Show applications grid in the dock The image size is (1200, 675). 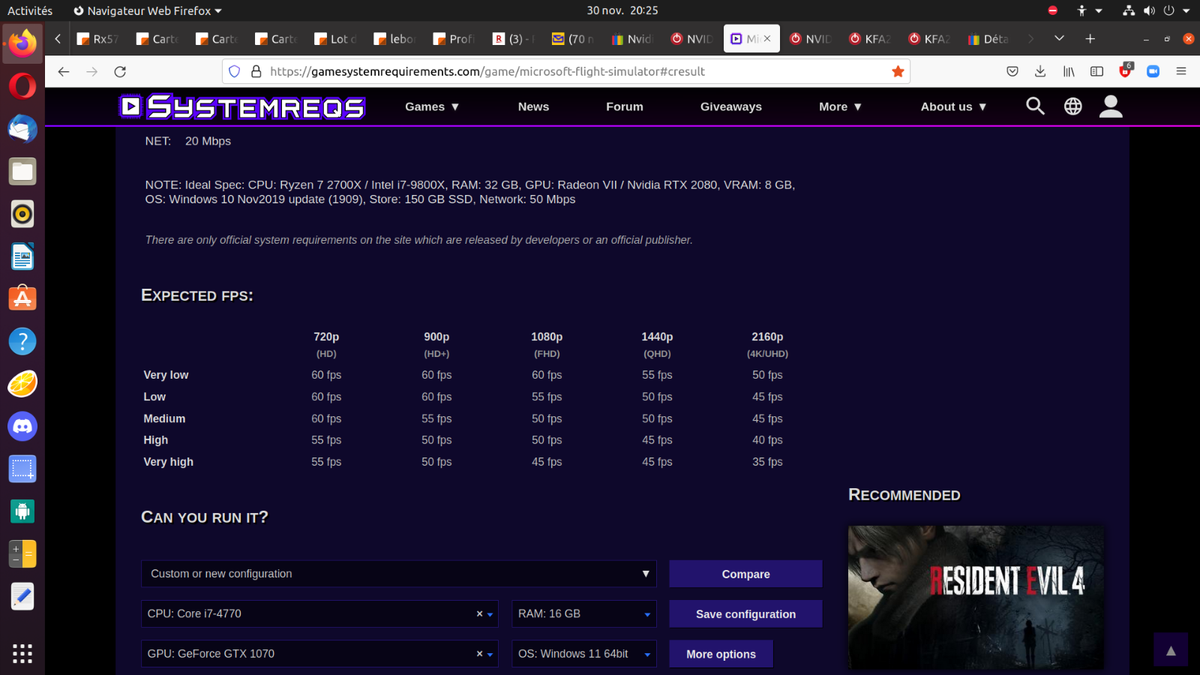(x=22, y=654)
